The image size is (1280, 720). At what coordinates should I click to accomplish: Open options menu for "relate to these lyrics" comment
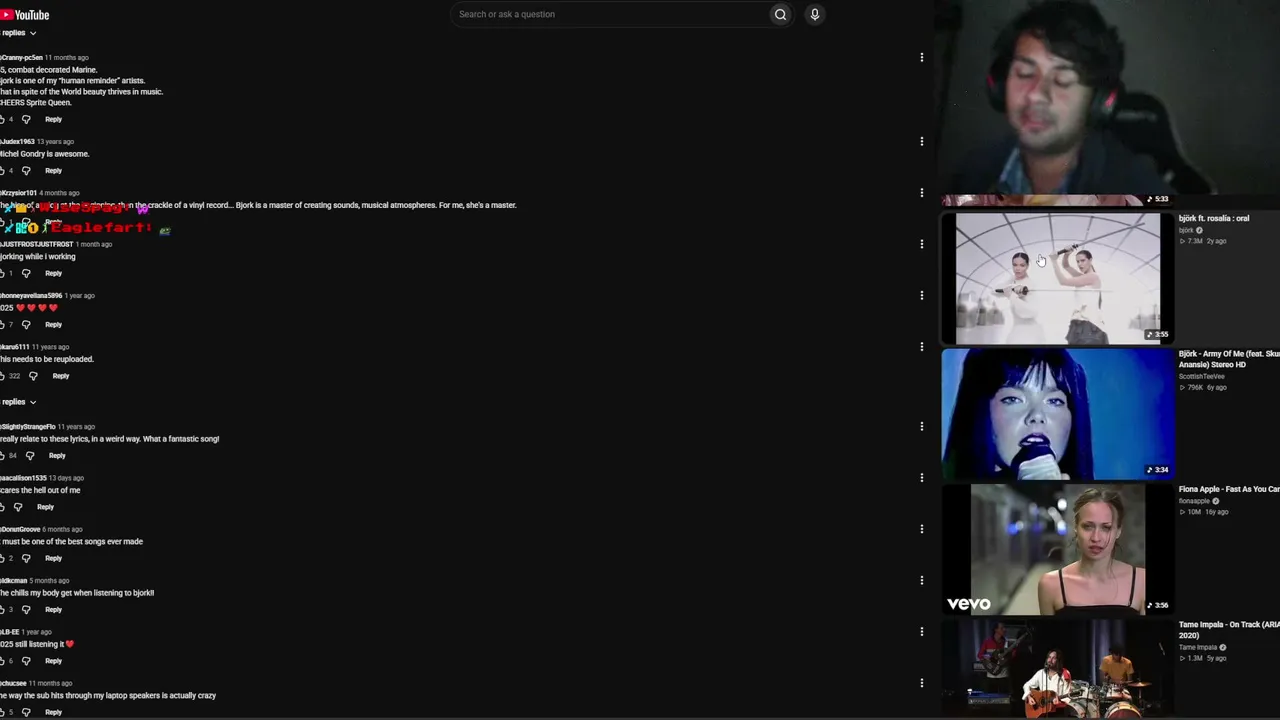point(921,427)
